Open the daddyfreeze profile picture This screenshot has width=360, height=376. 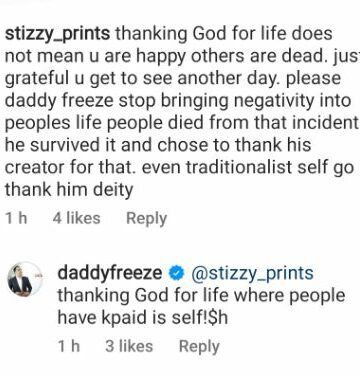25,279
